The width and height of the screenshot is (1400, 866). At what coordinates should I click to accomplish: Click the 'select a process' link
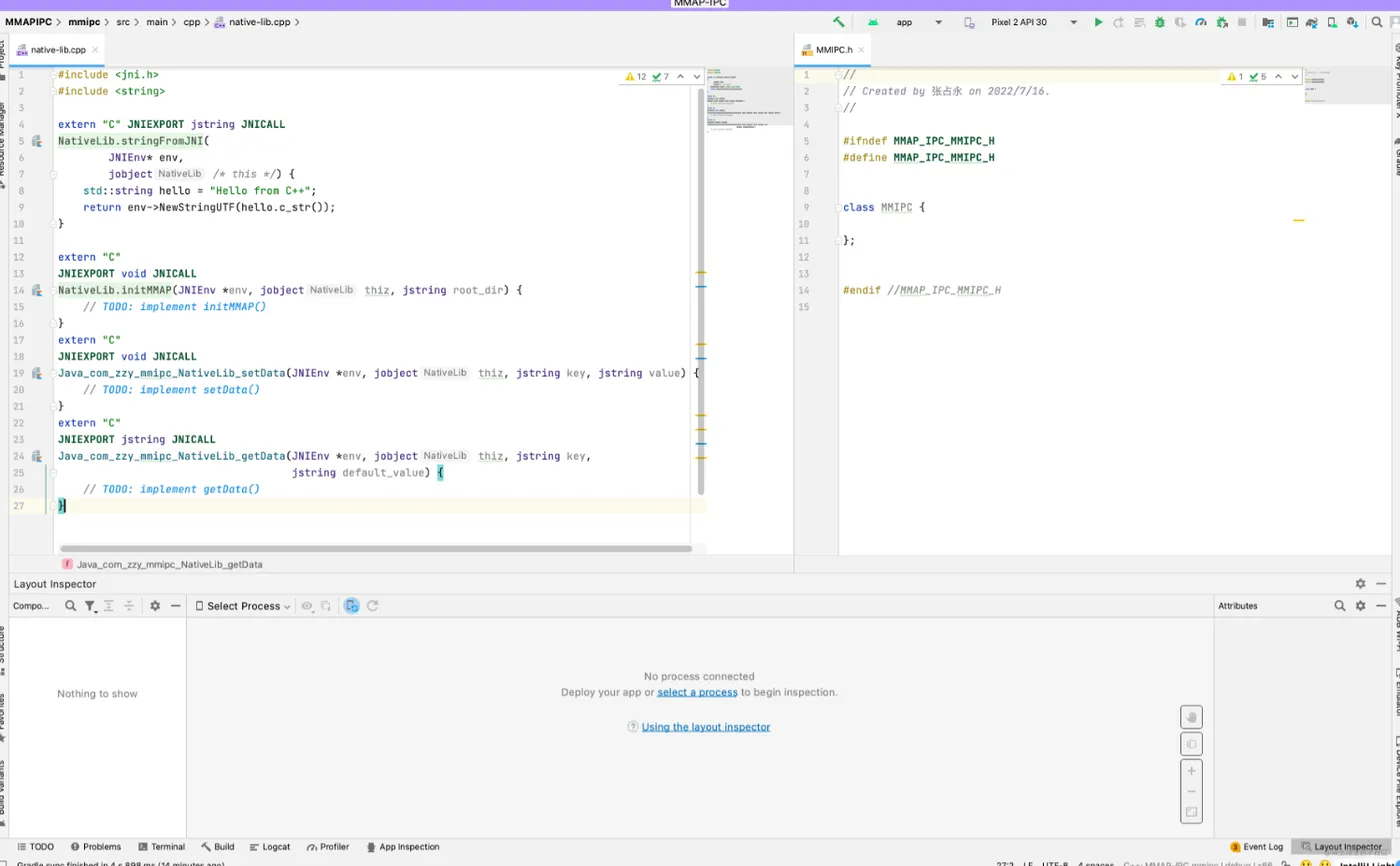click(x=697, y=692)
